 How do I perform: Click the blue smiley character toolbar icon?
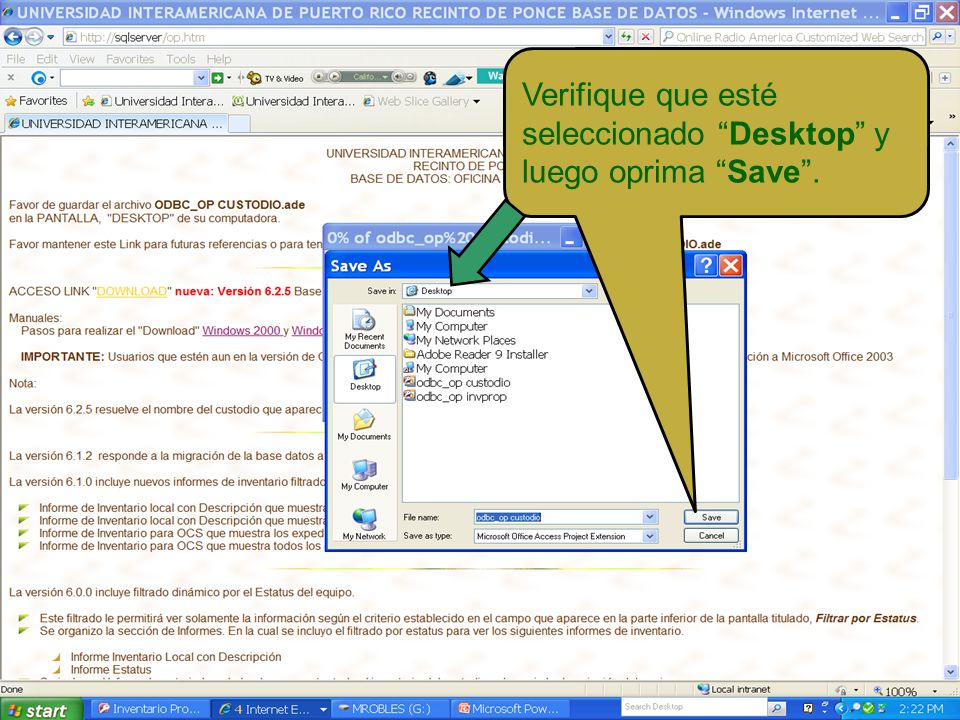coord(430,78)
